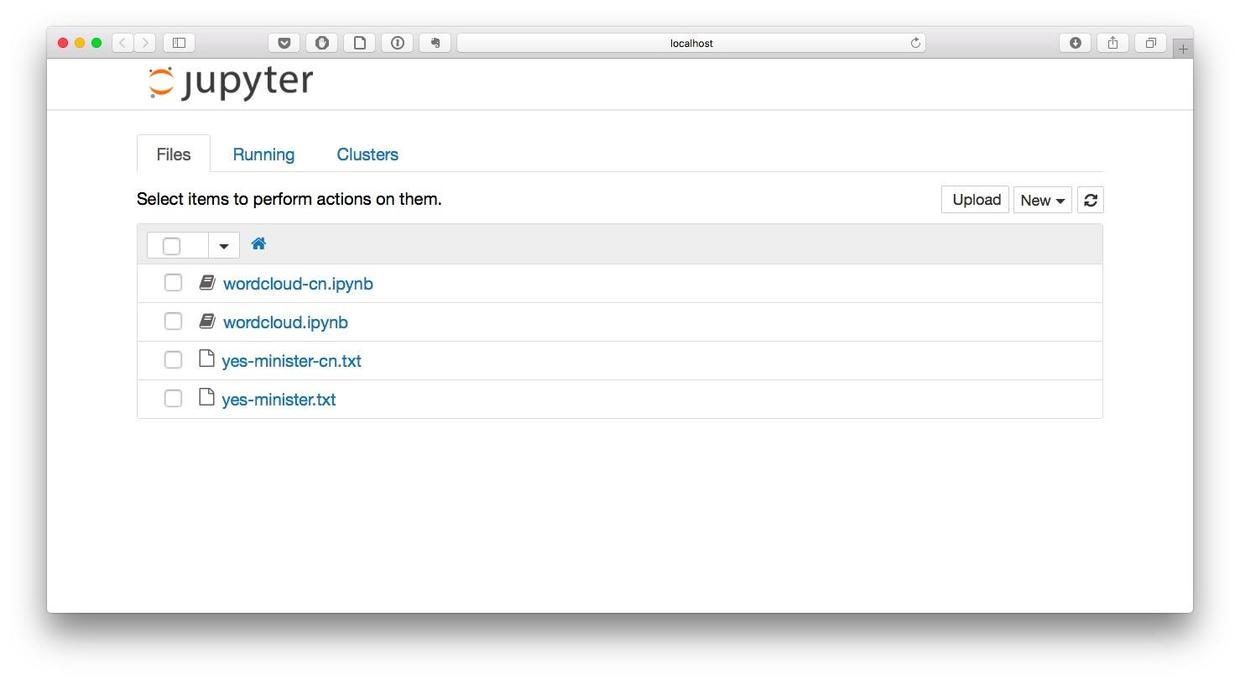Switch to the Running tab
Image resolution: width=1240 pixels, height=680 pixels.
[x=263, y=154]
